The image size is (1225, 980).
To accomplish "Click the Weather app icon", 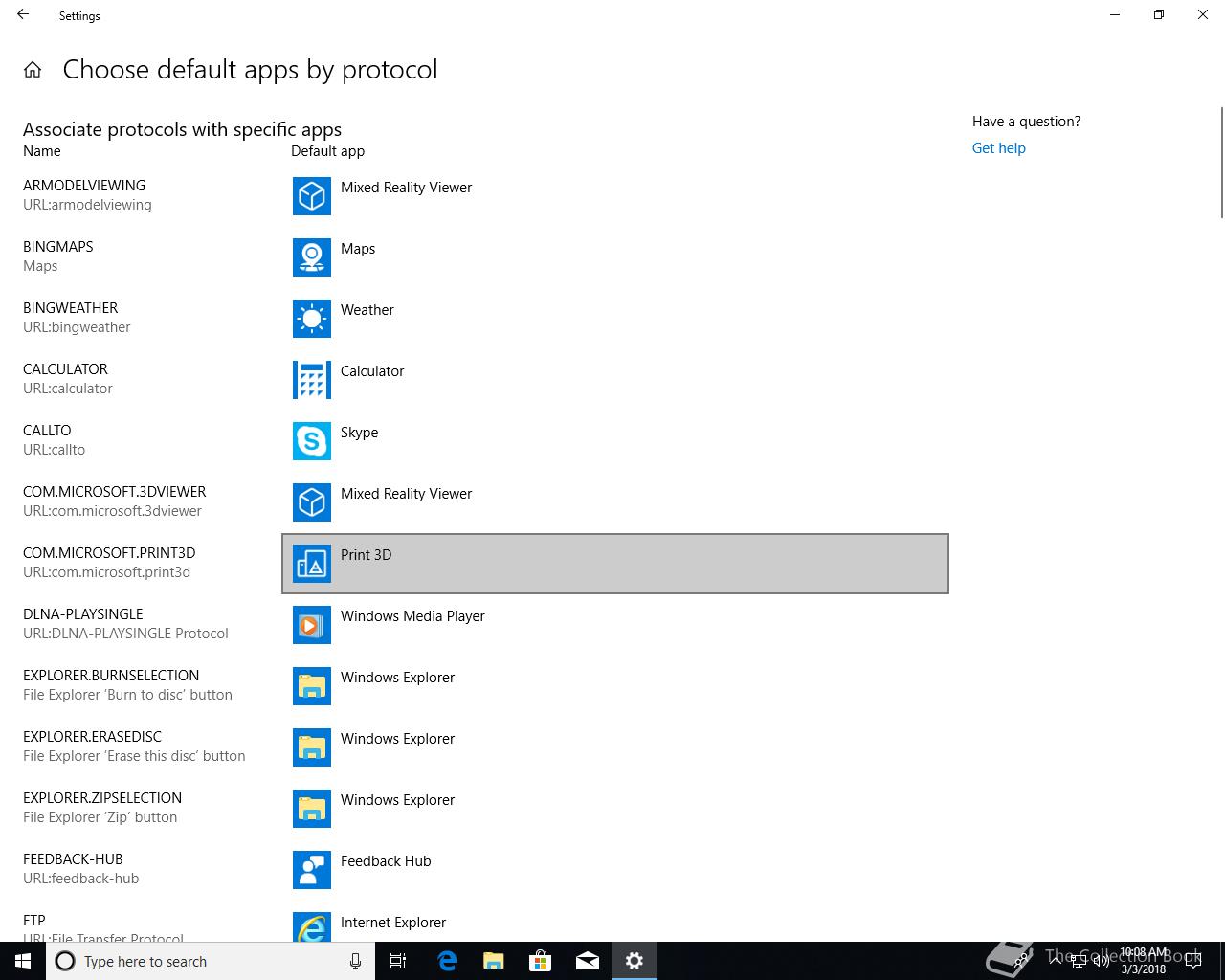I will coord(312,319).
